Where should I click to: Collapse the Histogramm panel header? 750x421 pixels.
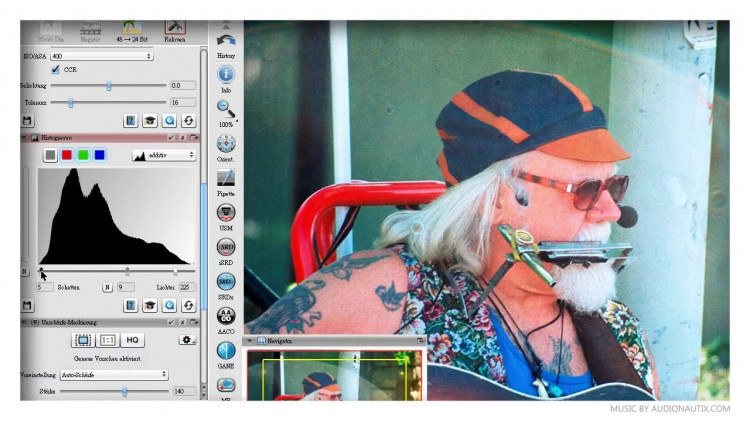tap(23, 137)
